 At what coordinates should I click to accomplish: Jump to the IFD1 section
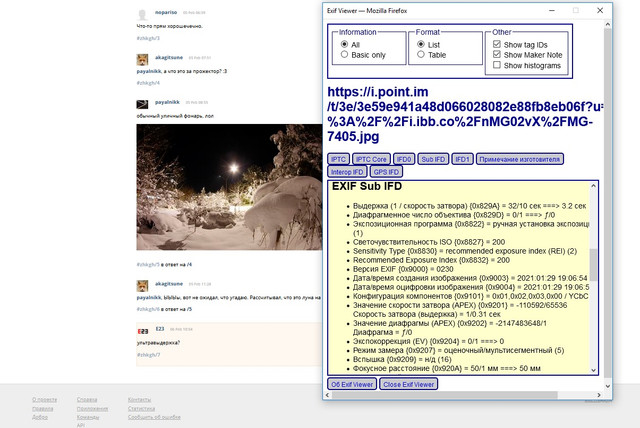point(462,159)
